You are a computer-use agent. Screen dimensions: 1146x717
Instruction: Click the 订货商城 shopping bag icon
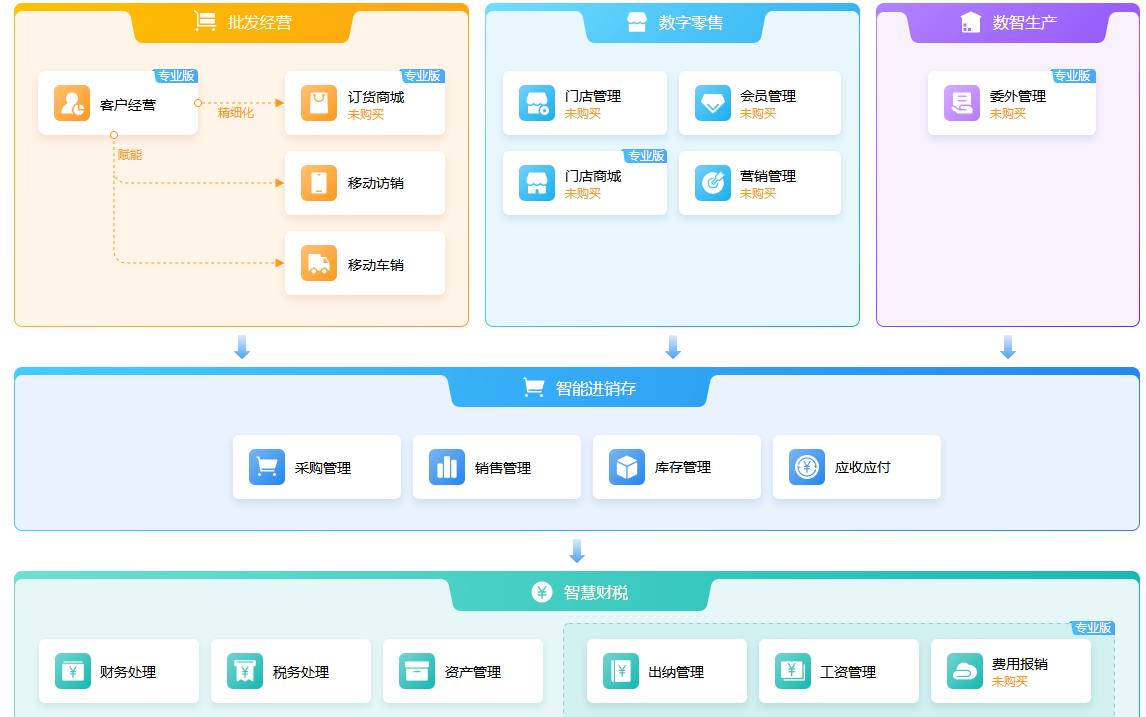[319, 103]
